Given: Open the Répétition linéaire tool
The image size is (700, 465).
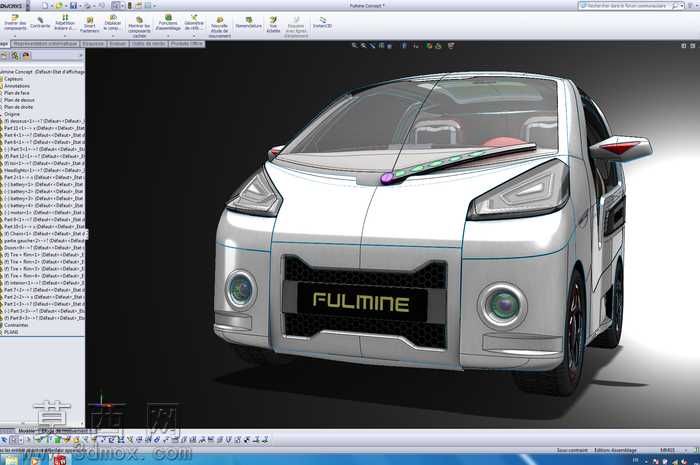Looking at the screenshot, I should tap(65, 22).
